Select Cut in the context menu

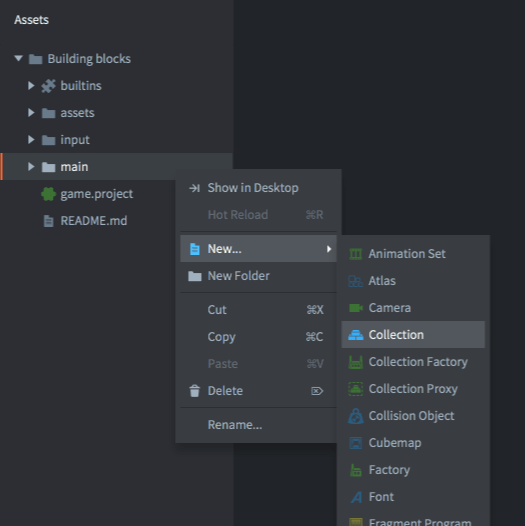pyautogui.click(x=258, y=310)
